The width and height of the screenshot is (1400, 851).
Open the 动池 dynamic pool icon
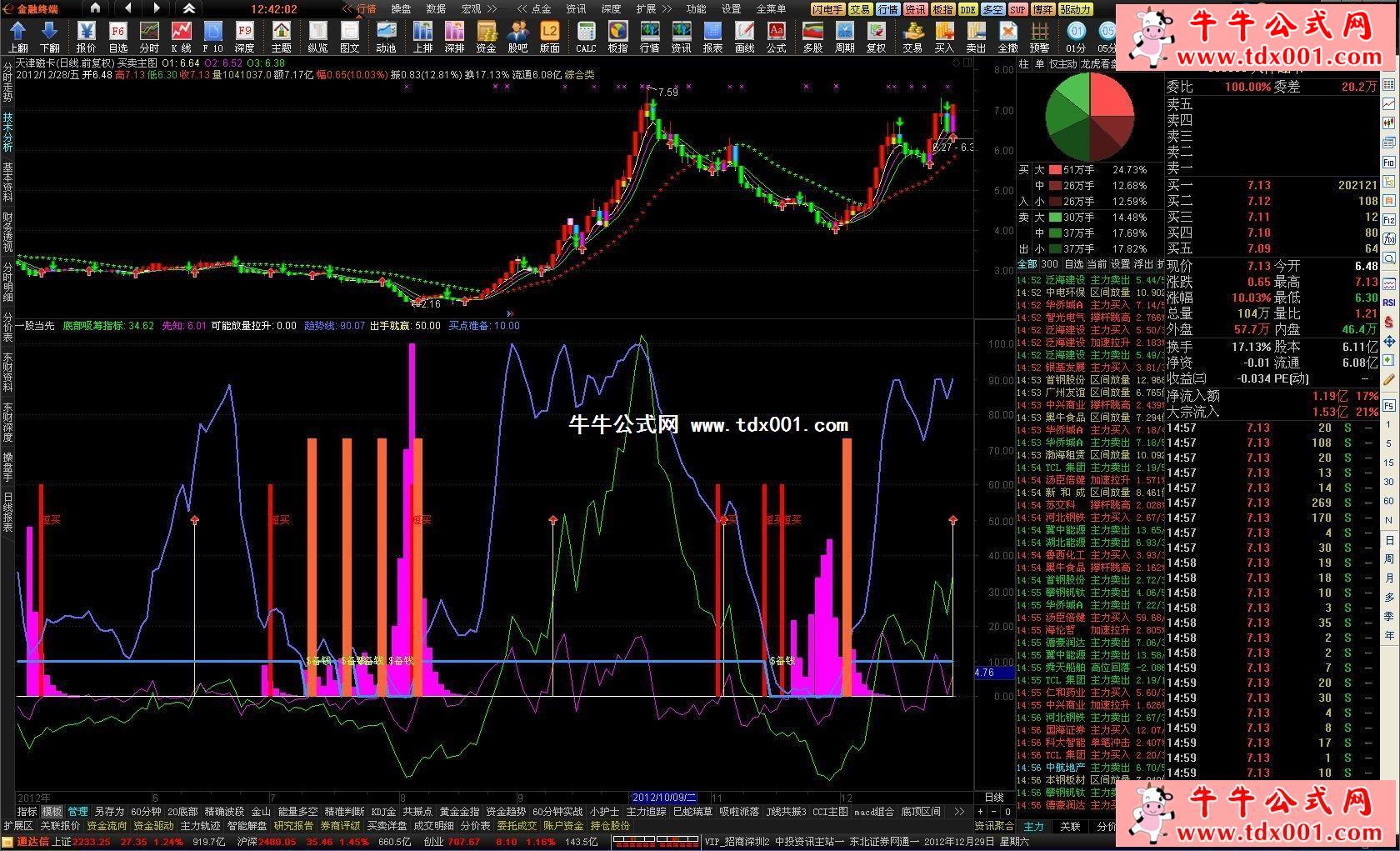(386, 38)
